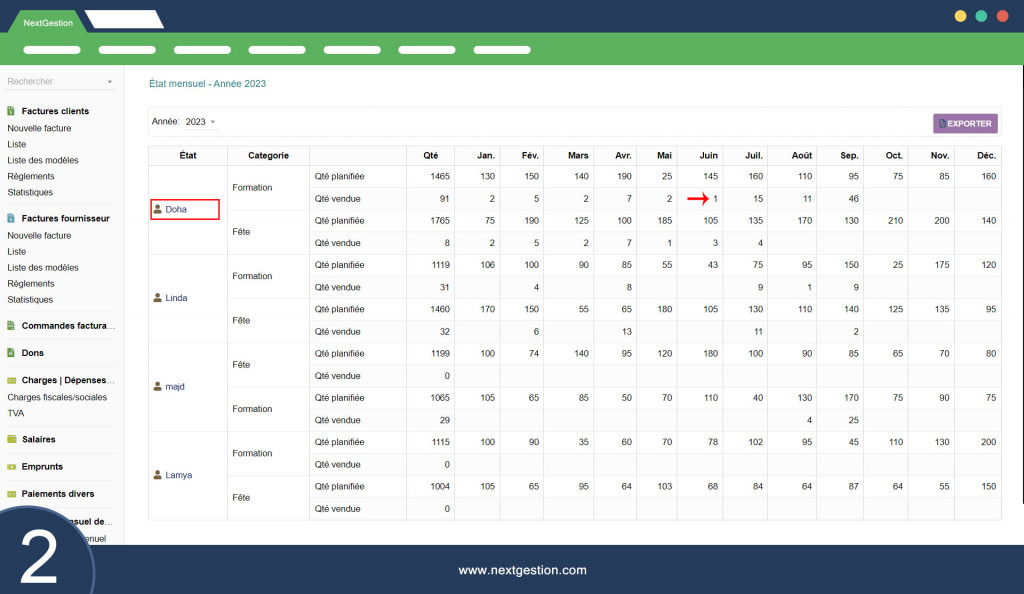Screen dimensions: 1024x594
Task: Click the Dons section icon
Action: click(11, 353)
